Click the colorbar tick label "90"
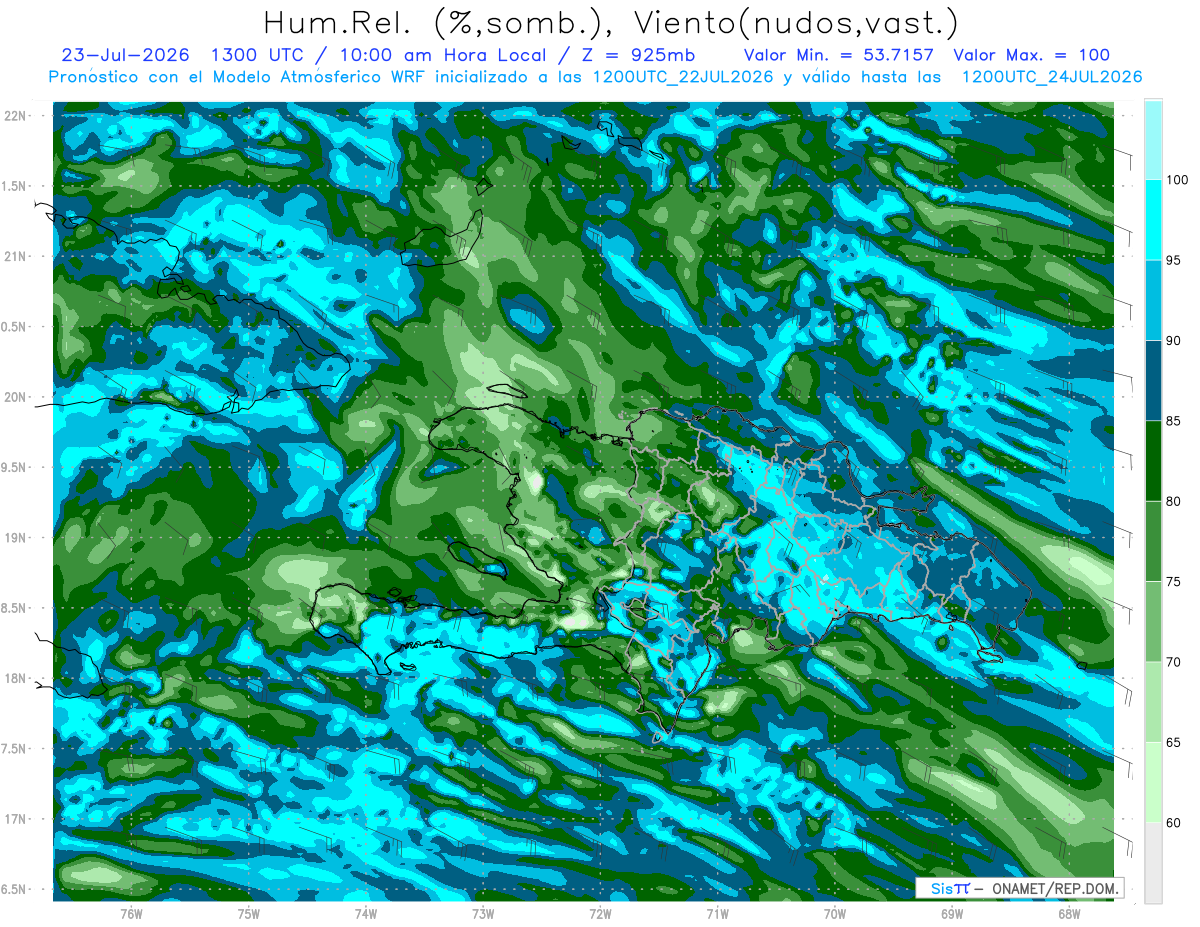1200x927 pixels. click(1175, 341)
